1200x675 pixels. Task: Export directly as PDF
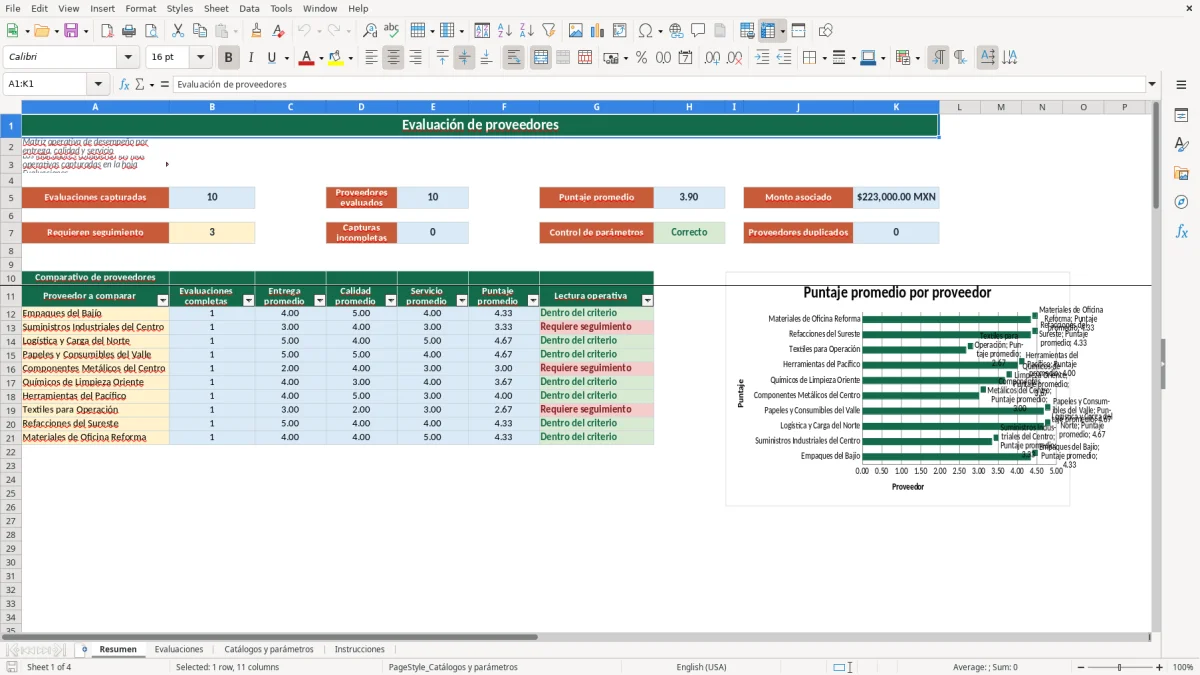pyautogui.click(x=107, y=31)
